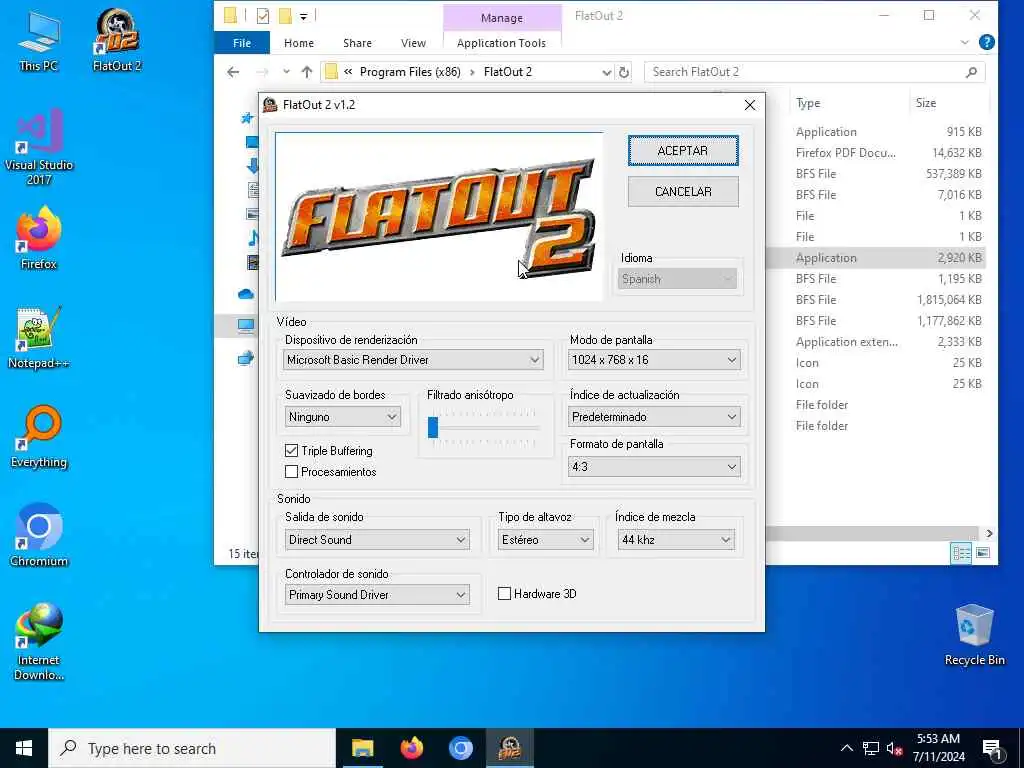Click the Explorer back arrow
This screenshot has width=1024, height=768.
click(233, 72)
